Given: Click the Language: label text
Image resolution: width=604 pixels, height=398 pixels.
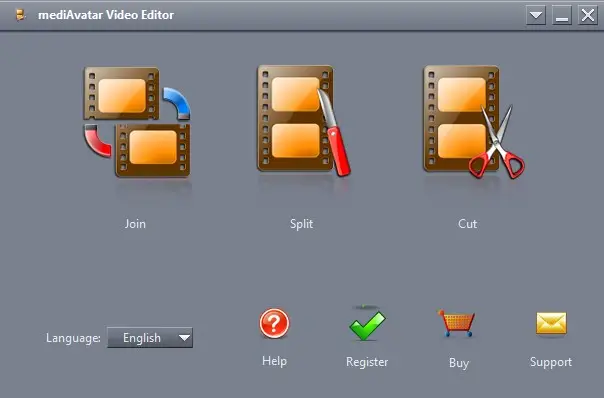Looking at the screenshot, I should tap(73, 338).
